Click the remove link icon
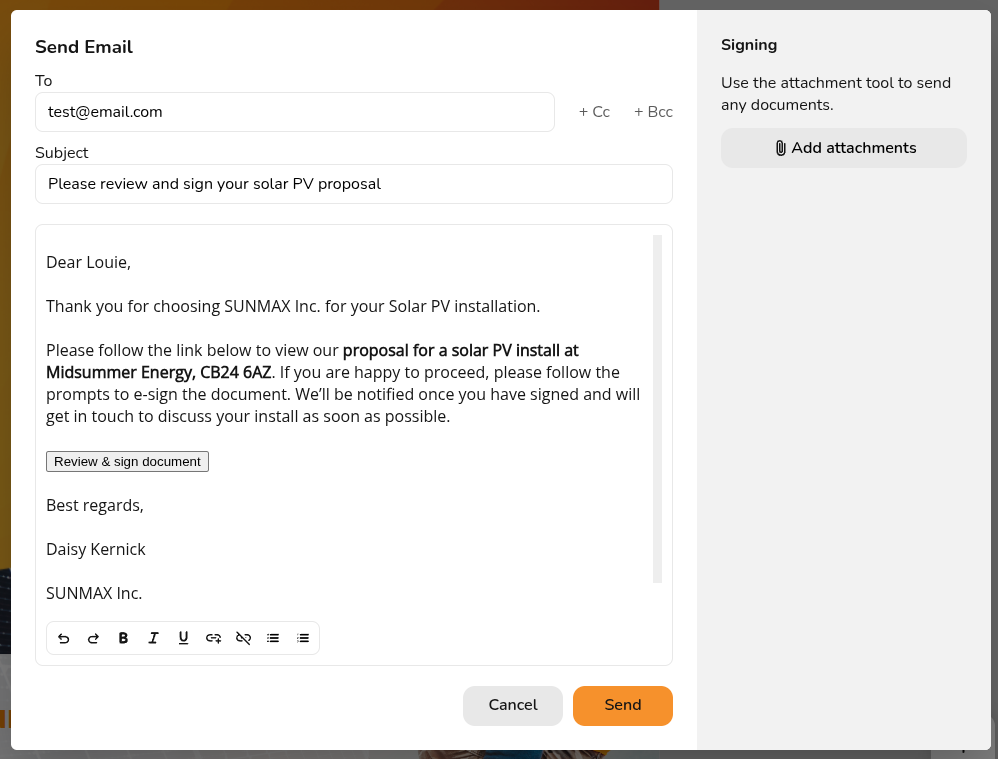The width and height of the screenshot is (998, 759). coord(243,638)
